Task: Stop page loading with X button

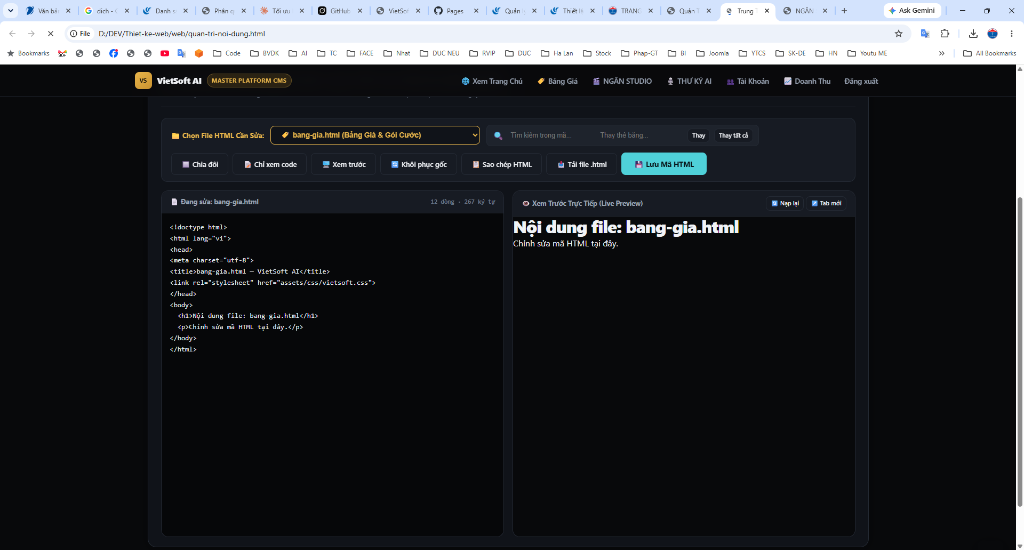Action: pos(50,33)
